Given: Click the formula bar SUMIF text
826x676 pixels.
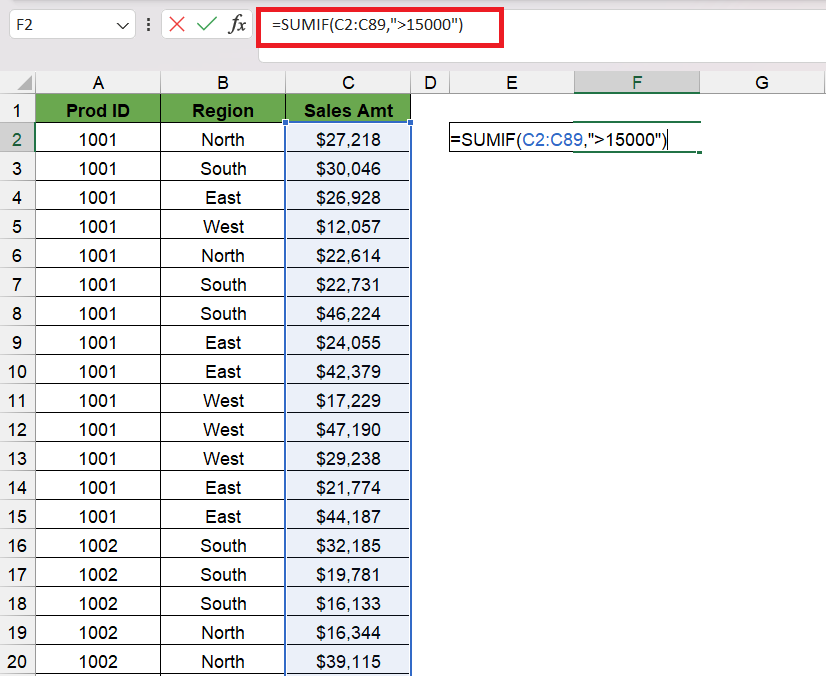Looking at the screenshot, I should point(368,24).
